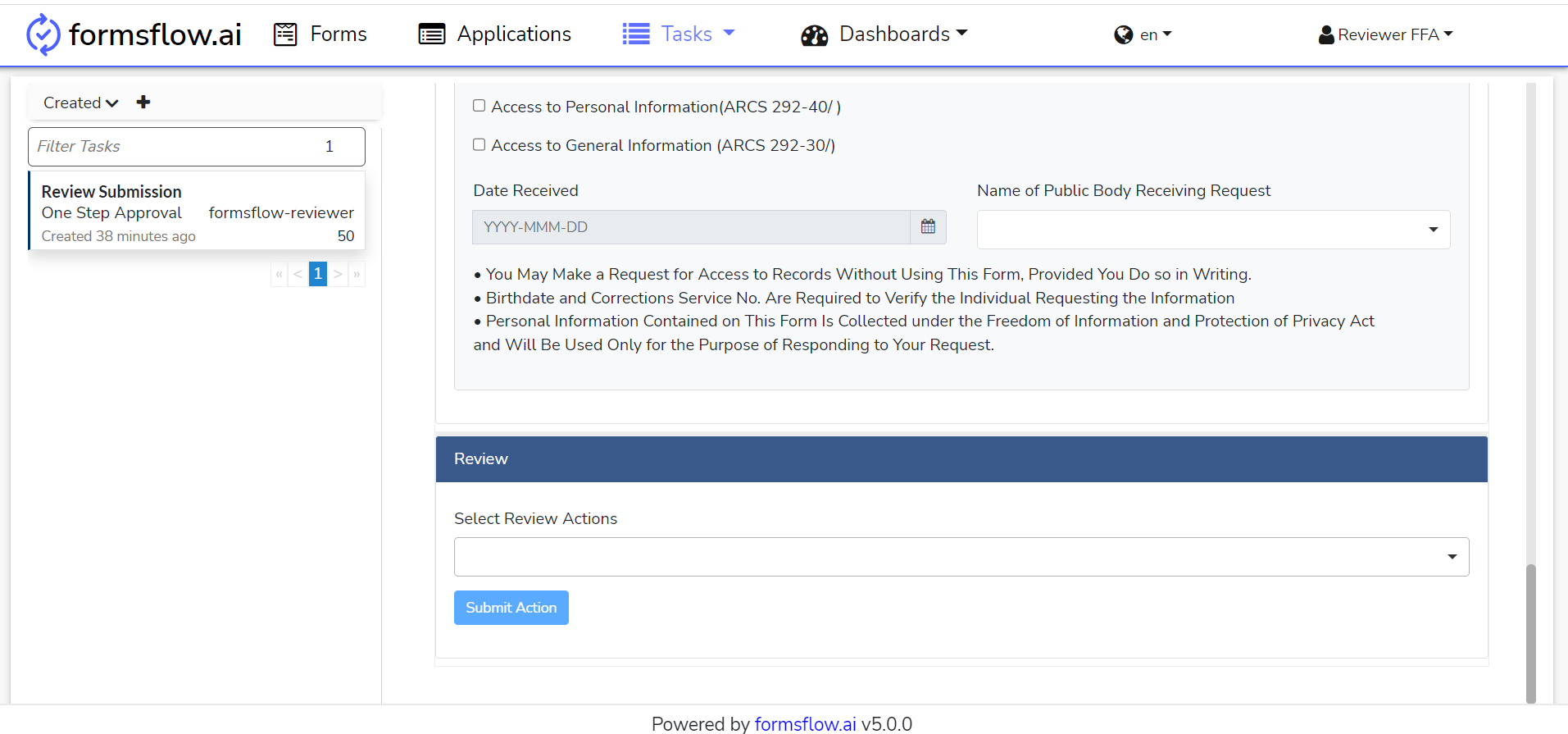This screenshot has width=1568, height=734.
Task: Click the Date Received input field
Action: 691,227
